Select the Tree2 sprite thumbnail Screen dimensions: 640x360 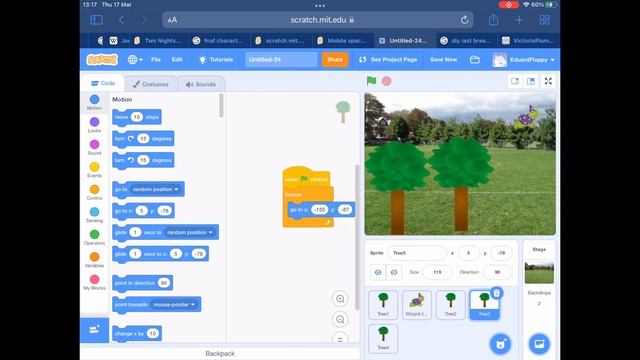451,304
